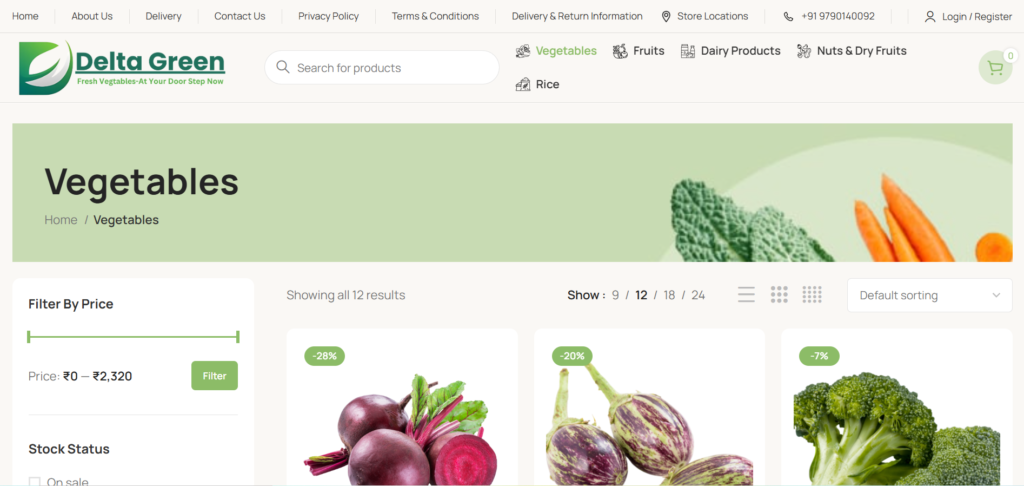
Task: Show 9 products per page
Action: (x=615, y=295)
